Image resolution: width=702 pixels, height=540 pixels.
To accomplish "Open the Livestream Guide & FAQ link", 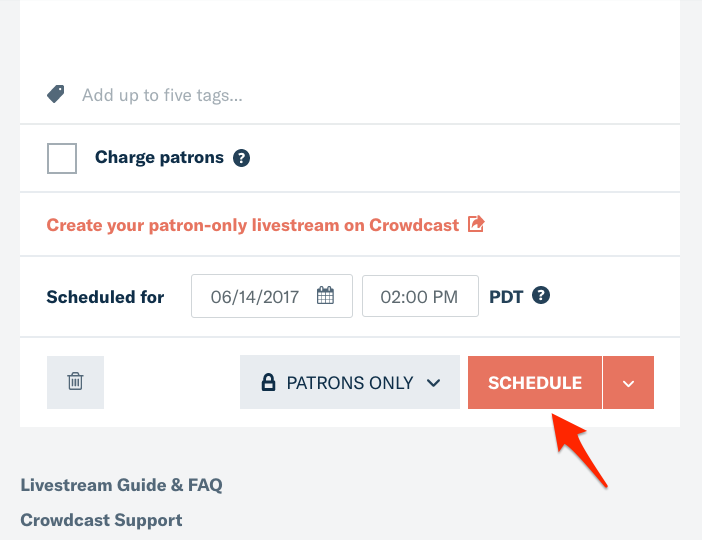I will [121, 485].
